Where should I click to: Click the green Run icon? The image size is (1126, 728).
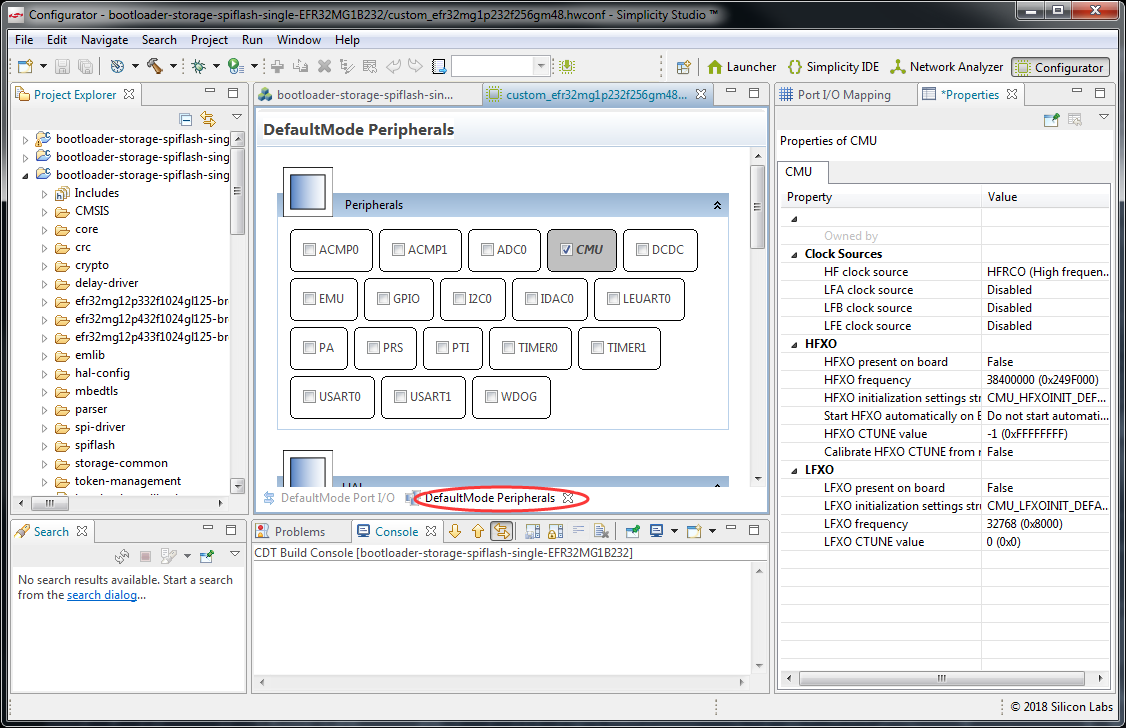235,67
